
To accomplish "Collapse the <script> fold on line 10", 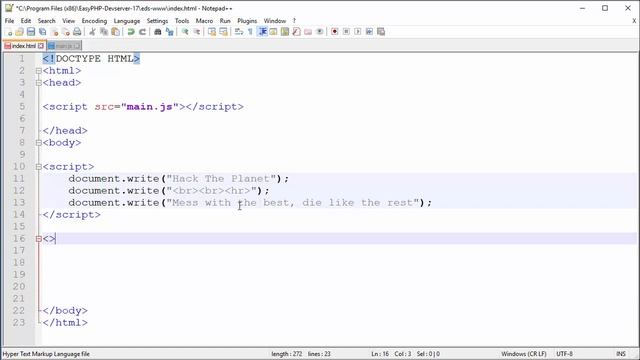I will 38,167.
